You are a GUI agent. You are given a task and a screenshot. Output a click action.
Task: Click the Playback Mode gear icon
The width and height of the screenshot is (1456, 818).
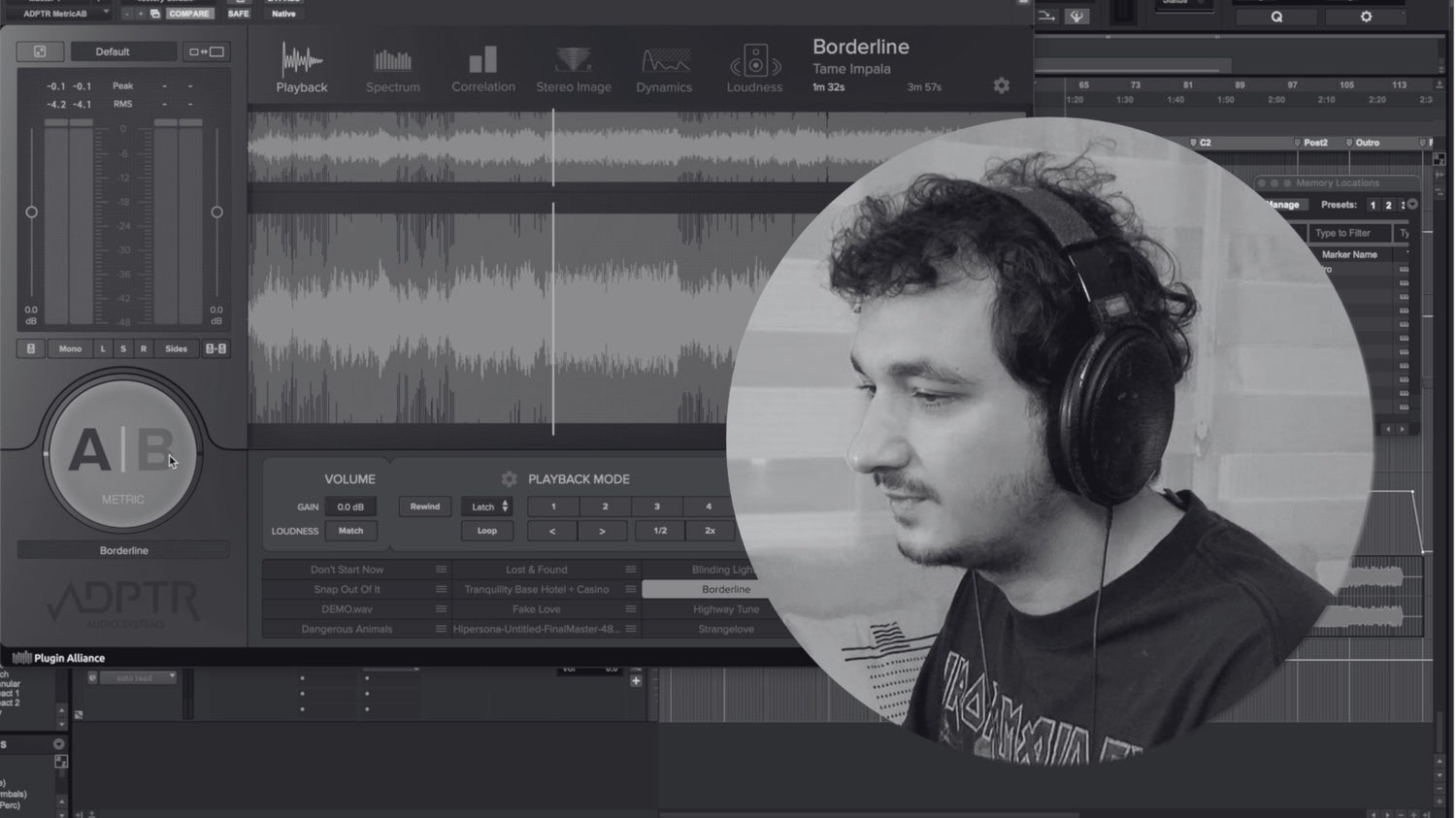(509, 479)
